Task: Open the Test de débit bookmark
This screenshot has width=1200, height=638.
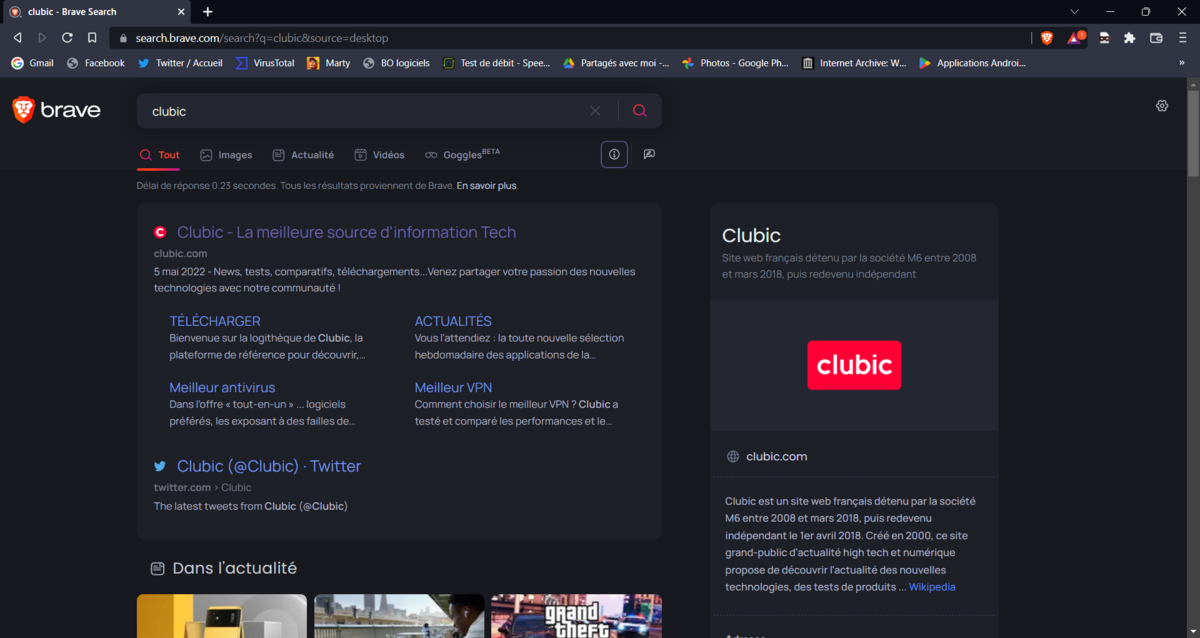Action: pos(497,63)
